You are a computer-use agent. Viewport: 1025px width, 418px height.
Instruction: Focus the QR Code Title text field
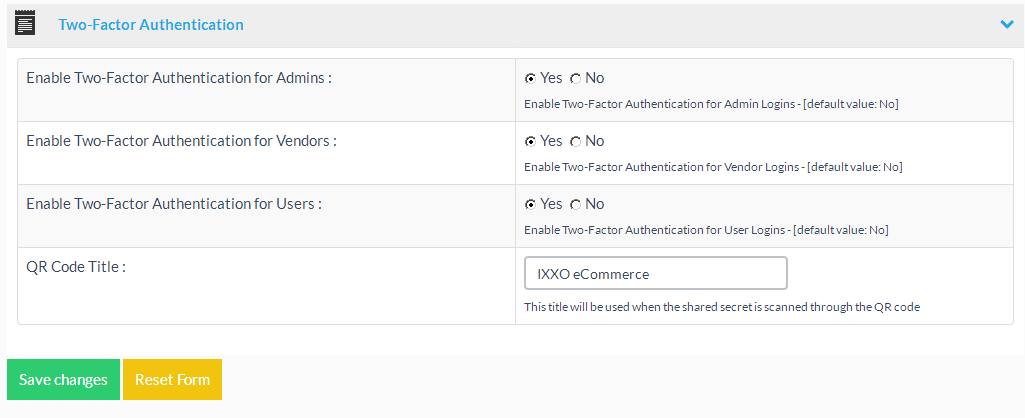click(655, 273)
